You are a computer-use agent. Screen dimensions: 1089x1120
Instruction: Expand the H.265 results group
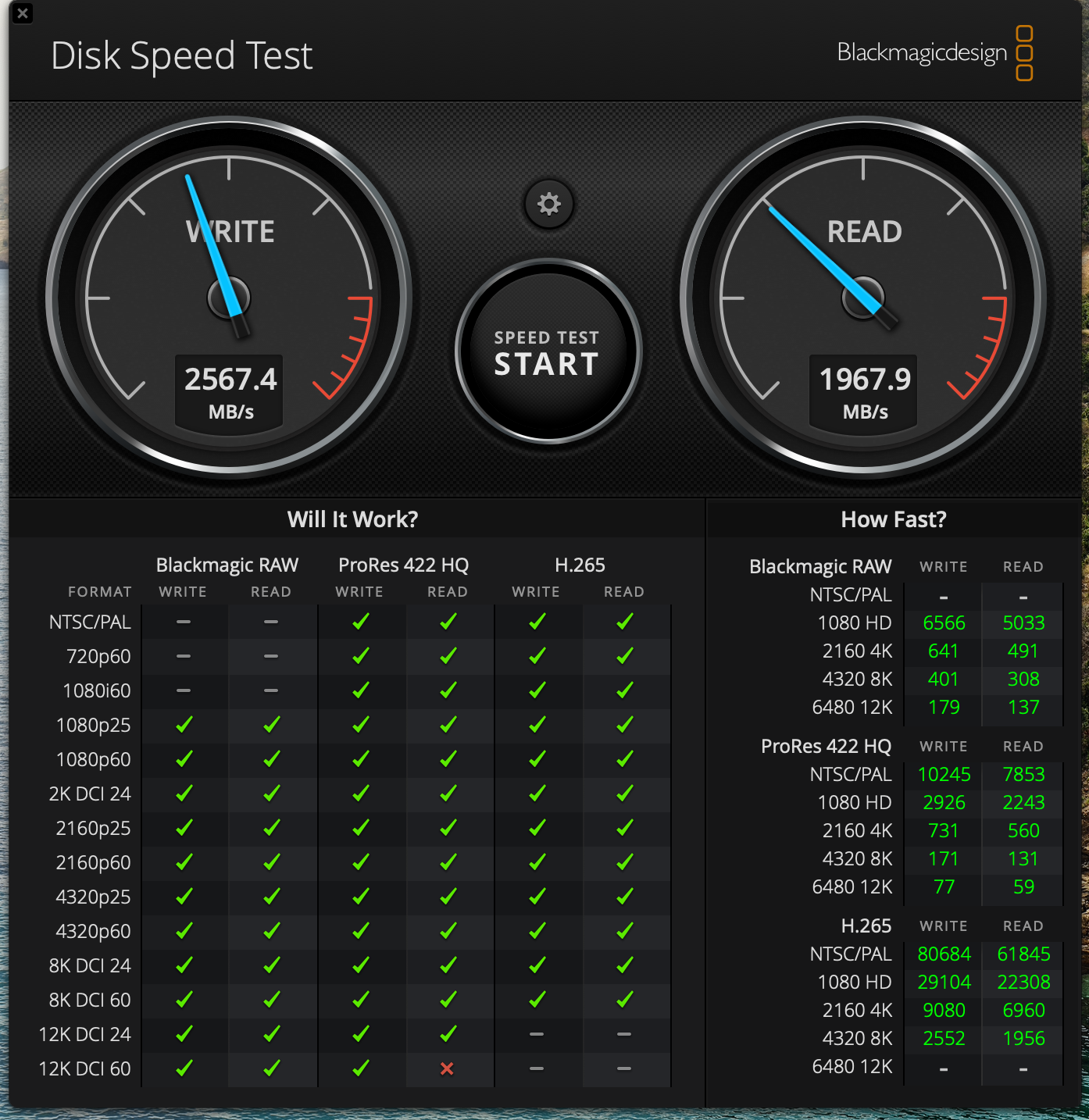pyautogui.click(x=866, y=926)
